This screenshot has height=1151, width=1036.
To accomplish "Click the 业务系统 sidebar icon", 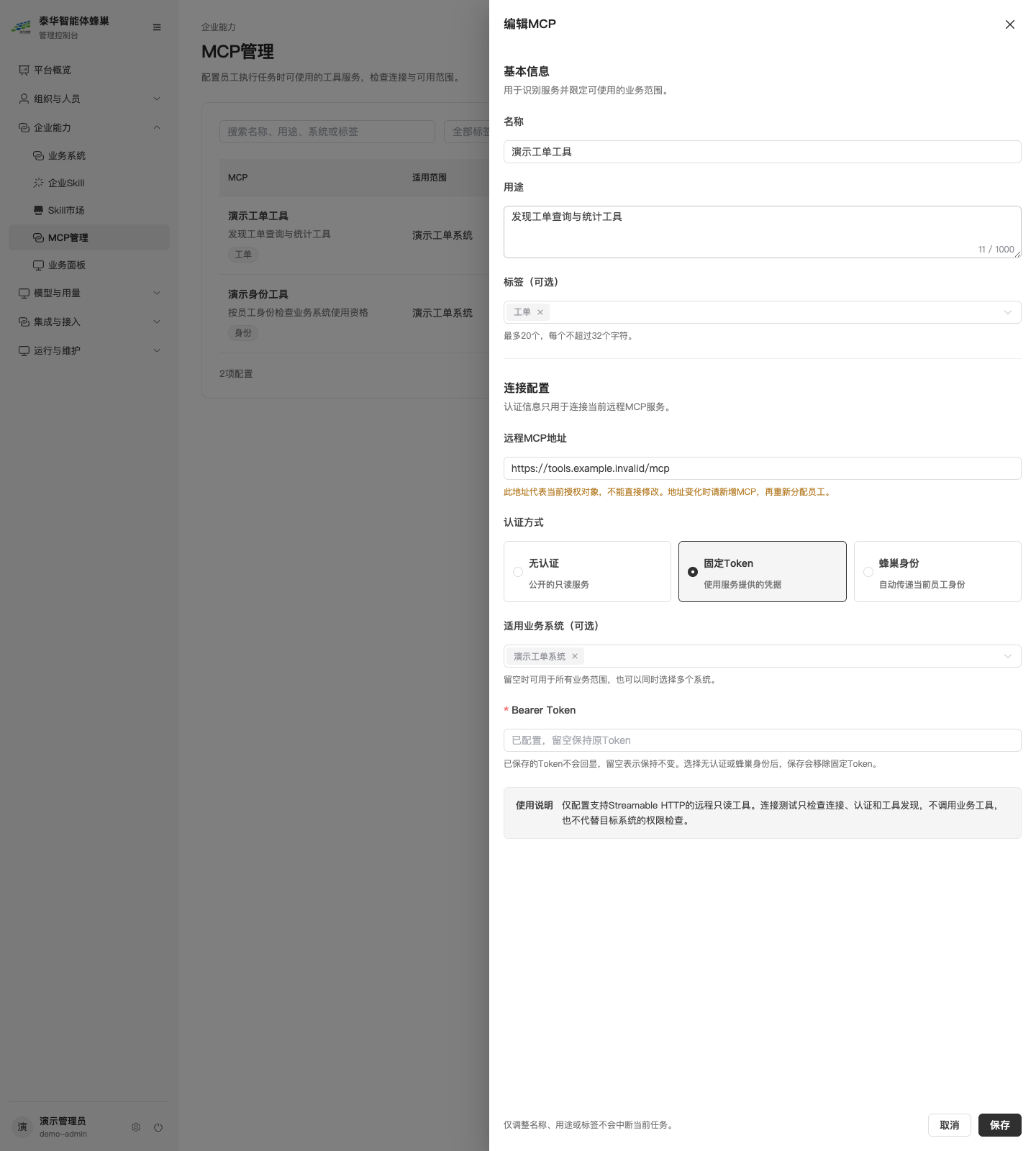I will (x=38, y=155).
